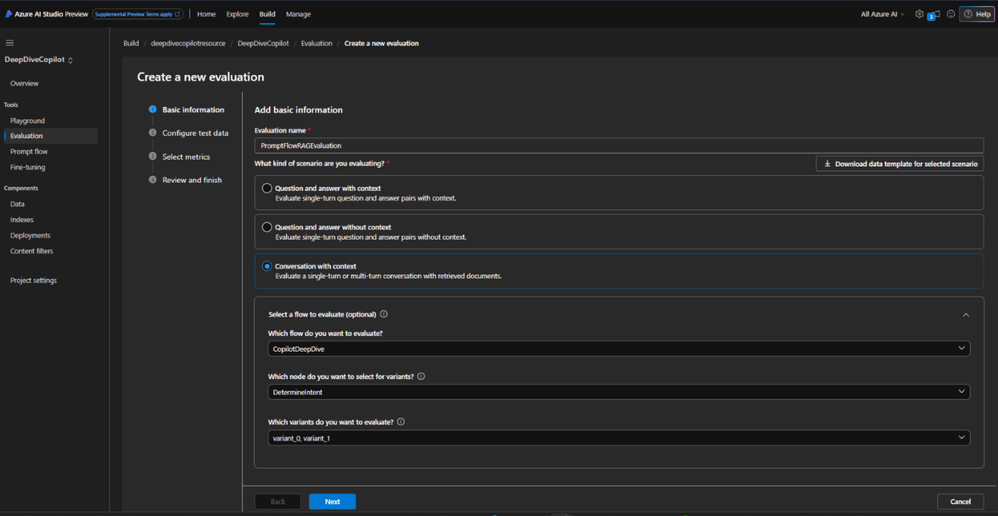Select the Review and finish step

tap(186, 180)
